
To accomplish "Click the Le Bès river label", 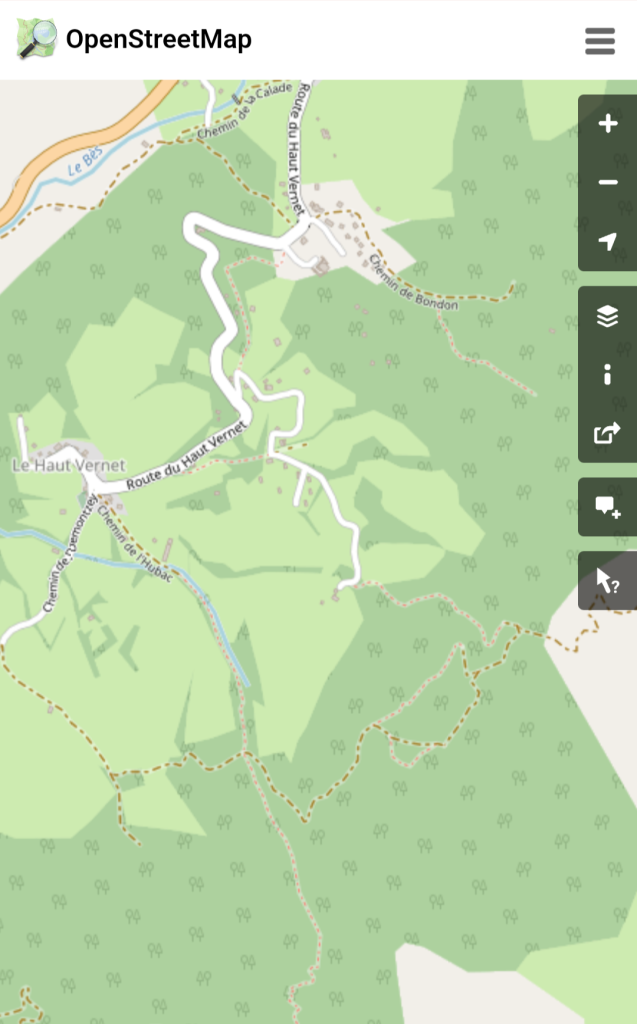I will (x=86, y=161).
